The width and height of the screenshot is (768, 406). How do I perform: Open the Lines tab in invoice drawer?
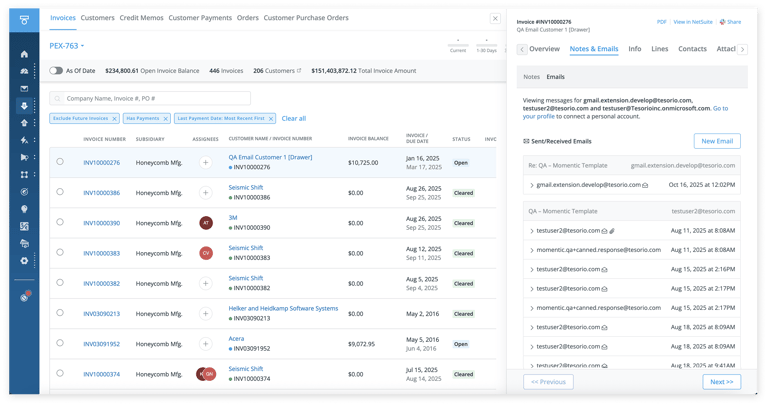click(659, 49)
